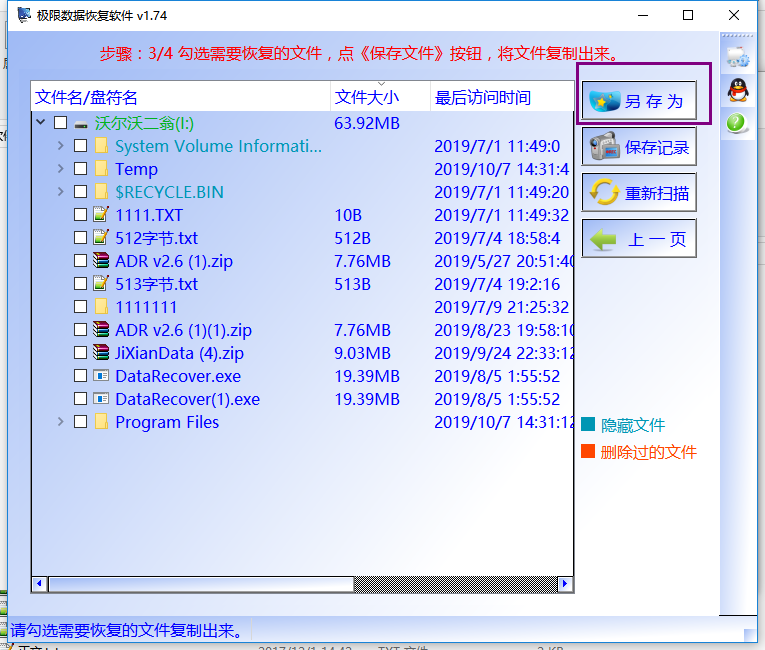Open the QQ penguin contact icon
This screenshot has height=650, width=765.
[738, 90]
